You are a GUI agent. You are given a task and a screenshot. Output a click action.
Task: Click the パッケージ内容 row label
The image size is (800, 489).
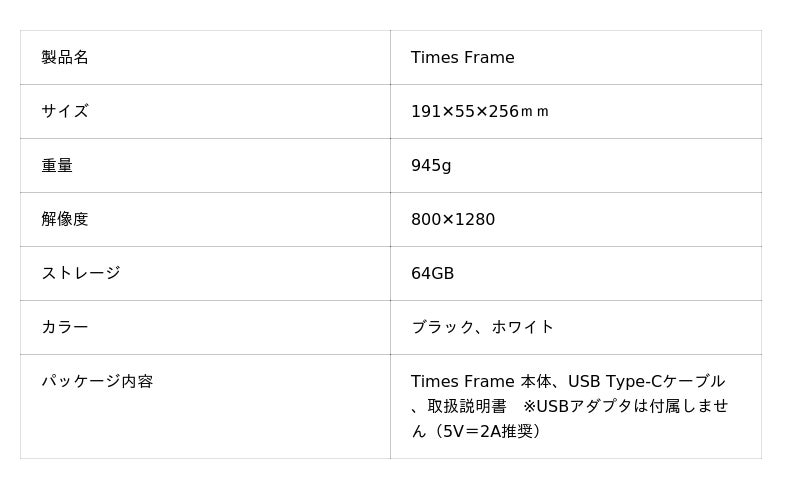[97, 382]
